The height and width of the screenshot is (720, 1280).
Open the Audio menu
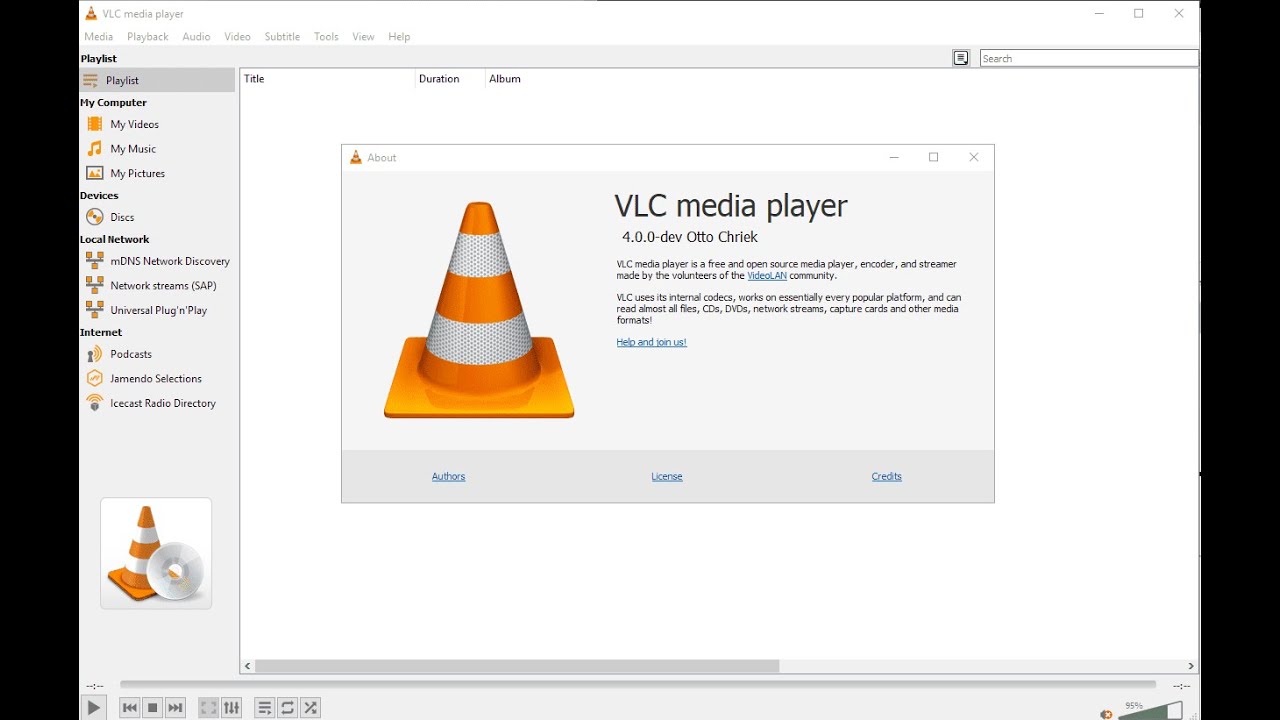click(x=196, y=37)
